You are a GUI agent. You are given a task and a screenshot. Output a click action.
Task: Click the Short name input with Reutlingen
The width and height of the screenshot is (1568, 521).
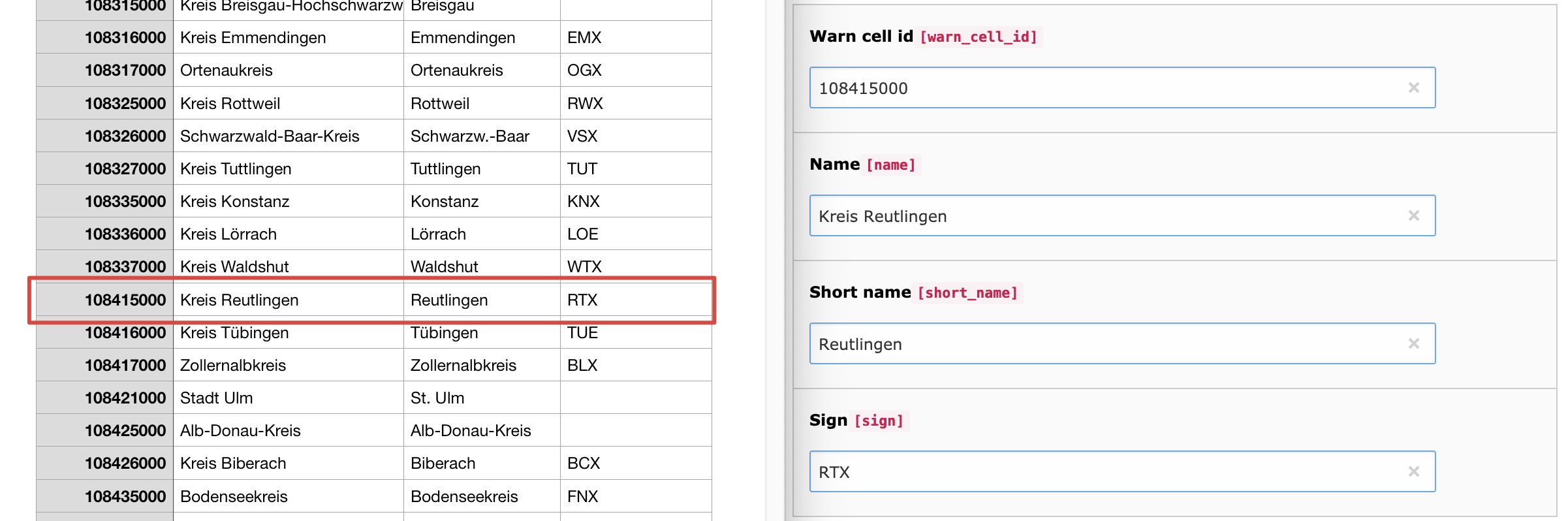click(1103, 343)
